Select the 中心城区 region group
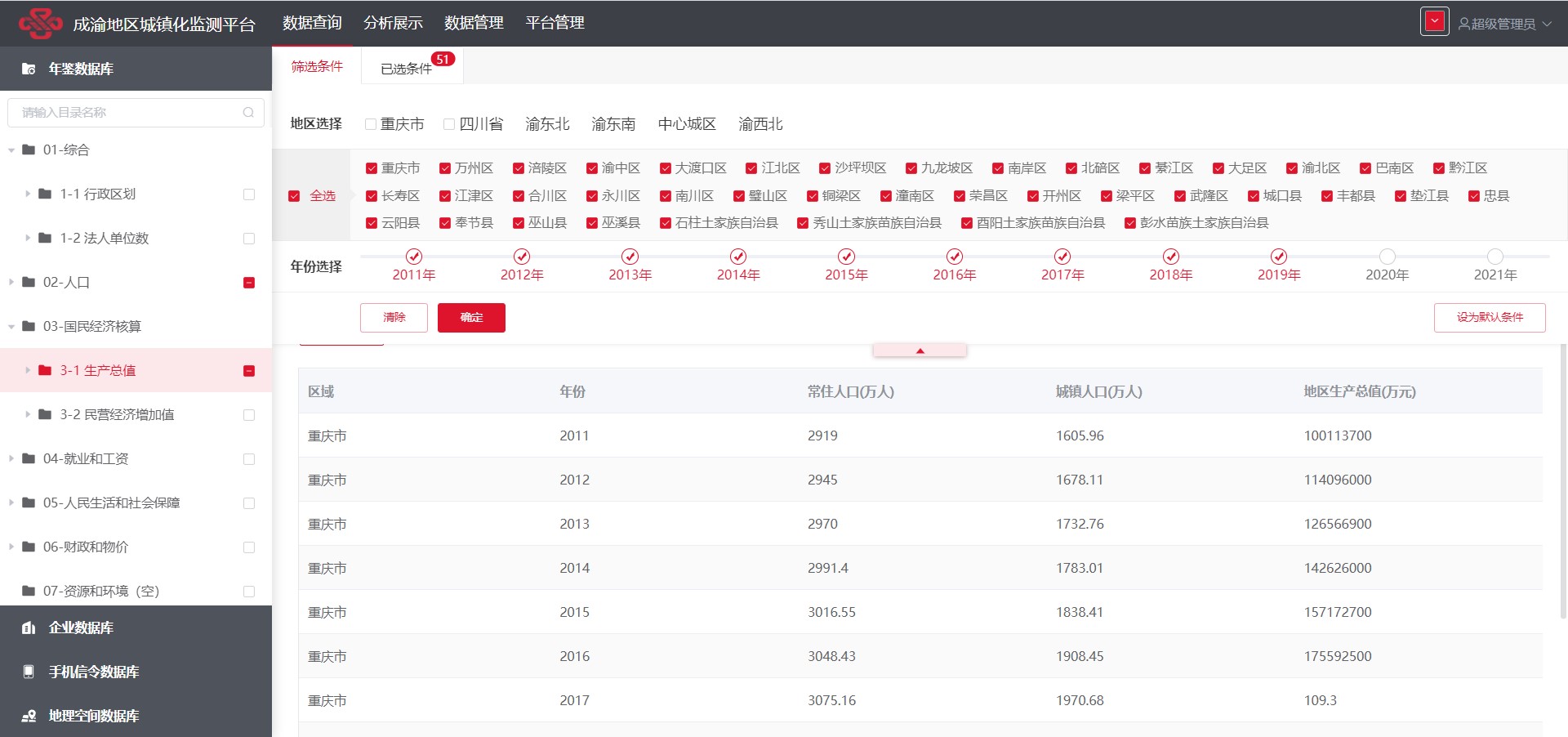Image resolution: width=1568 pixels, height=737 pixels. point(687,124)
